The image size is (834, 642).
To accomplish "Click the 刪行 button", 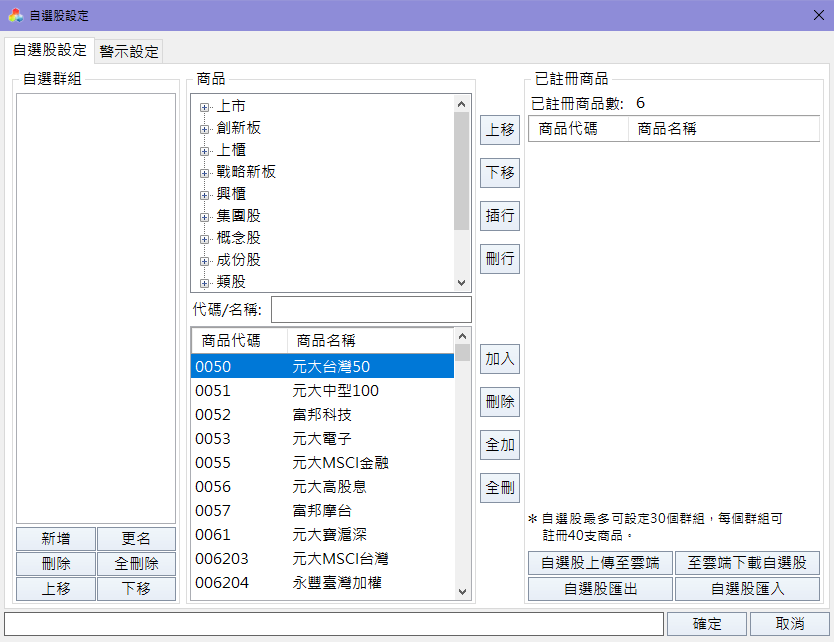I will (499, 259).
